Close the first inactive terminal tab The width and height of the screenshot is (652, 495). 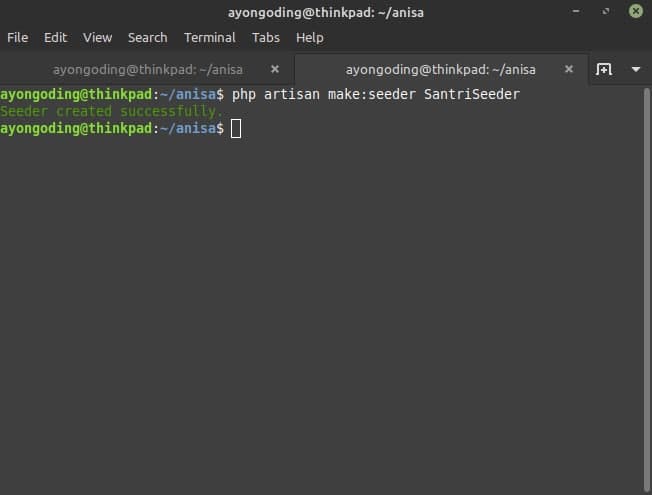275,69
